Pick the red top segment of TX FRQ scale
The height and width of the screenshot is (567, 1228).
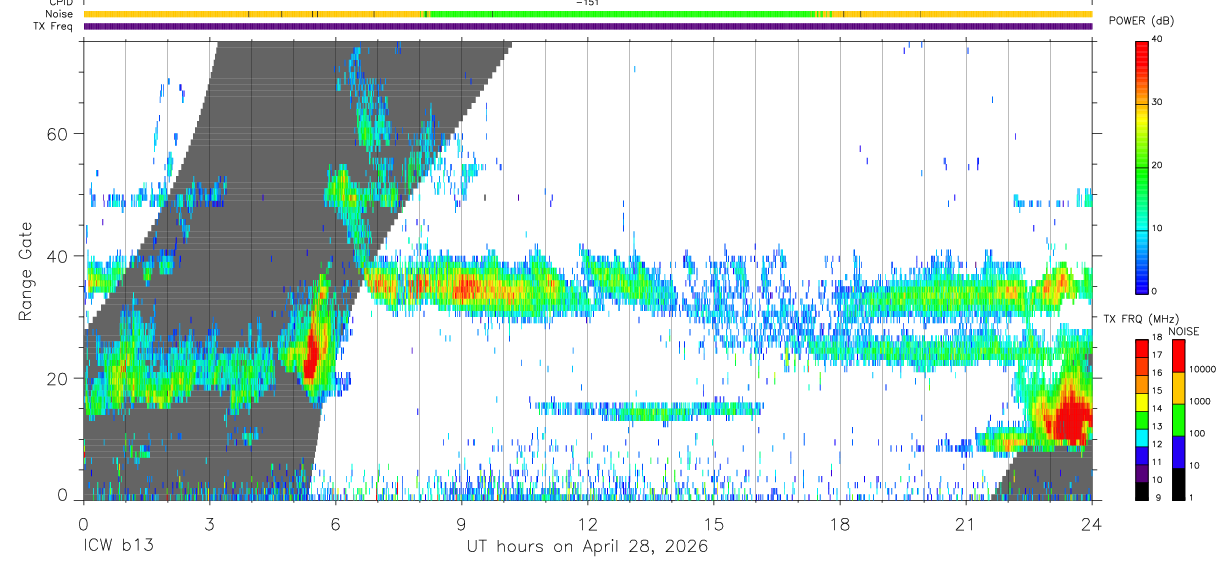pyautogui.click(x=1141, y=347)
